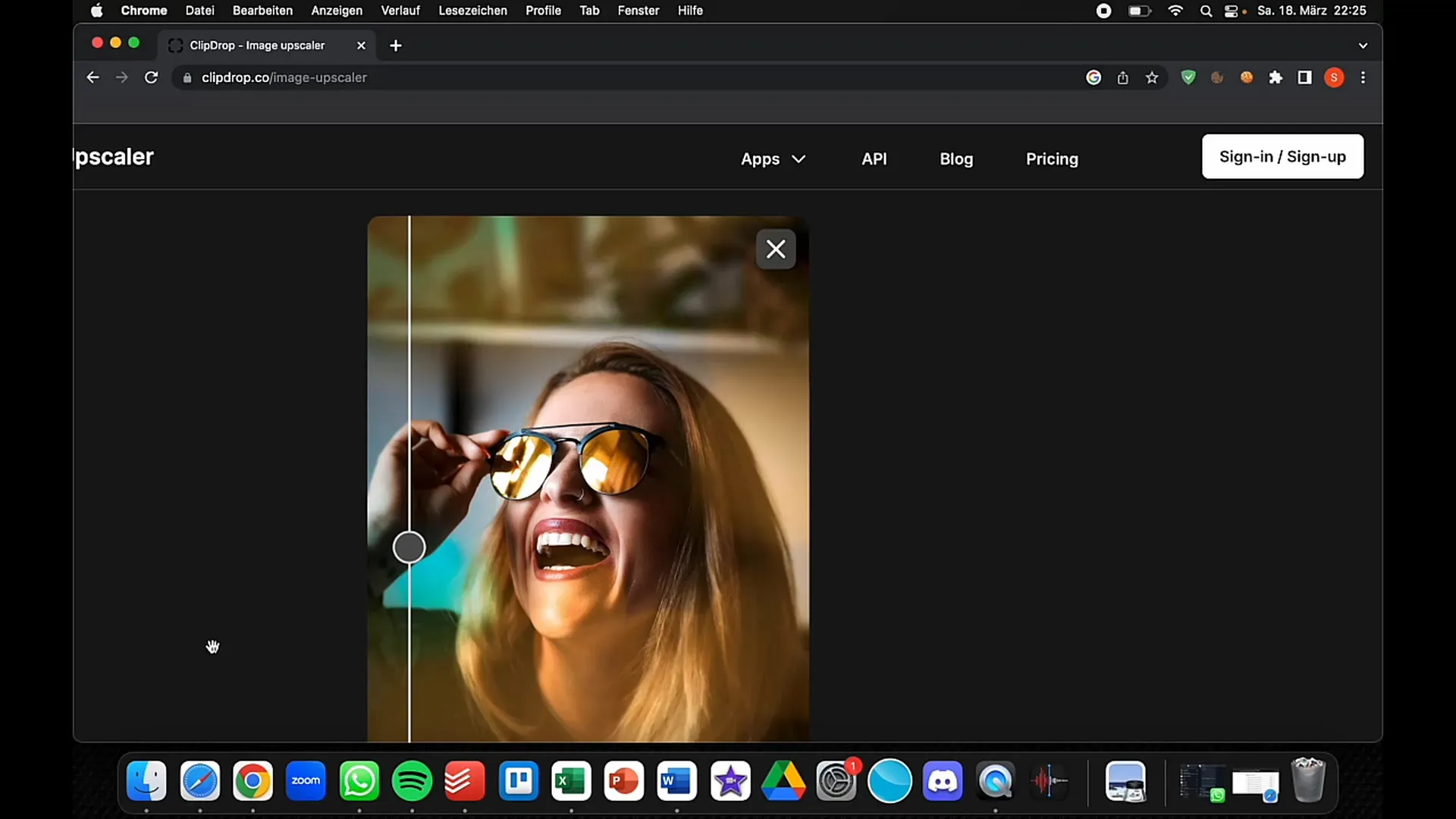Open the orange cookie extension icon
The height and width of the screenshot is (819, 1456).
1246,77
